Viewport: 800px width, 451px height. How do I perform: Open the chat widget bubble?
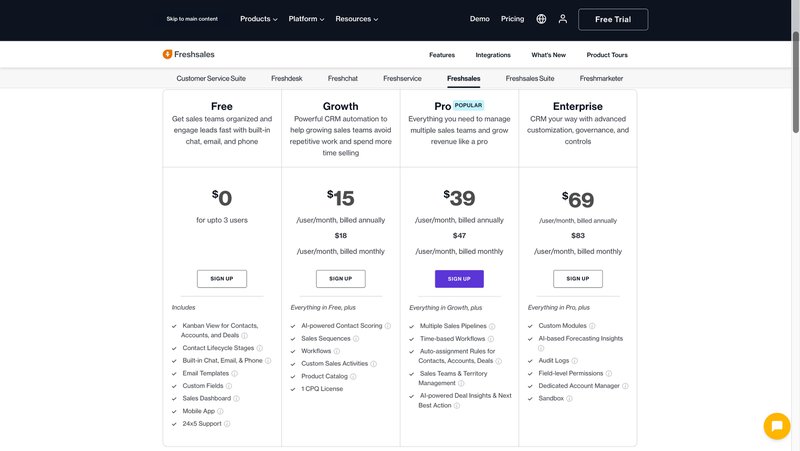[x=777, y=425]
